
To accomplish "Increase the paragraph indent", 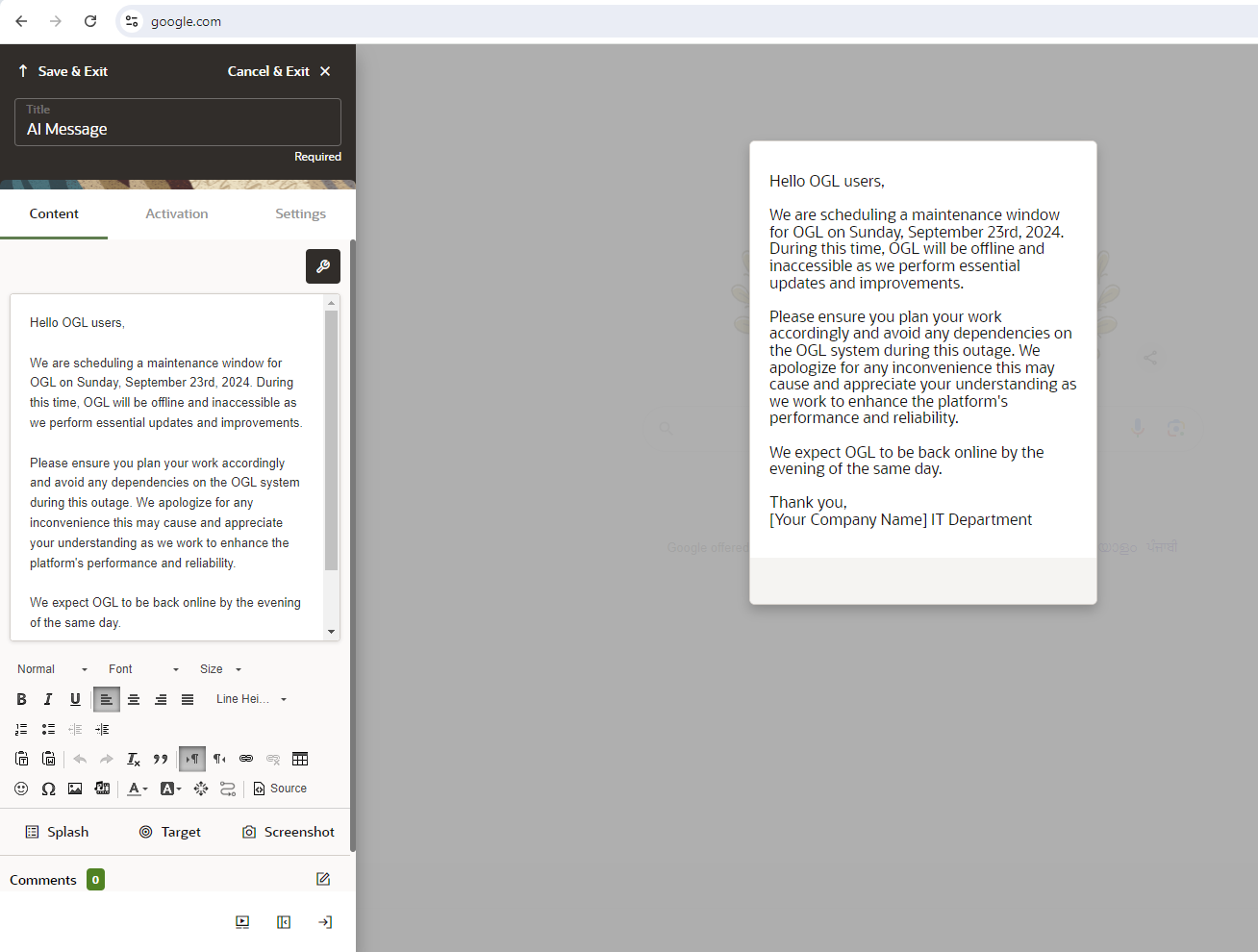I will [x=102, y=729].
